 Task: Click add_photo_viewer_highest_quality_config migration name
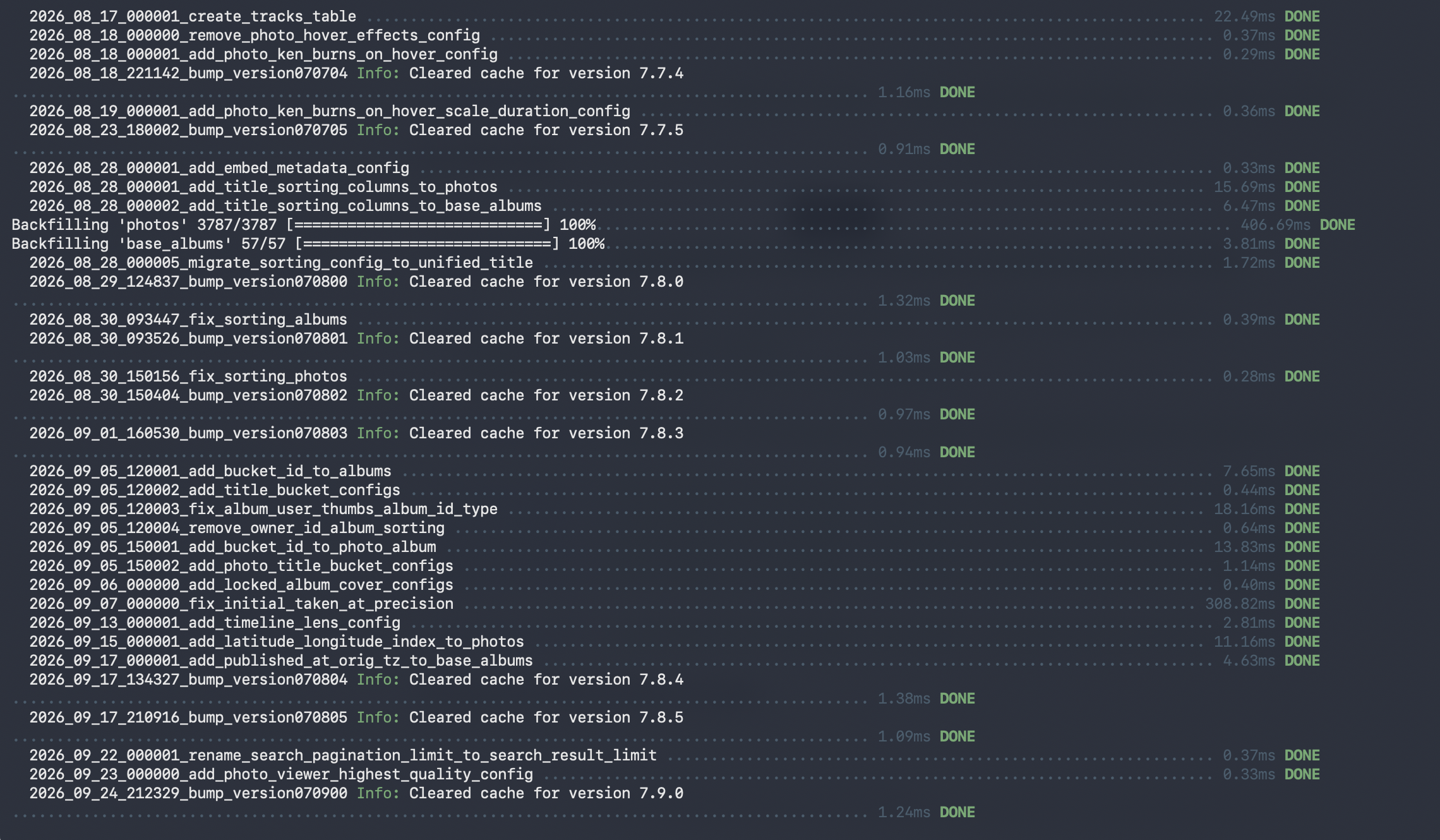[x=281, y=774]
